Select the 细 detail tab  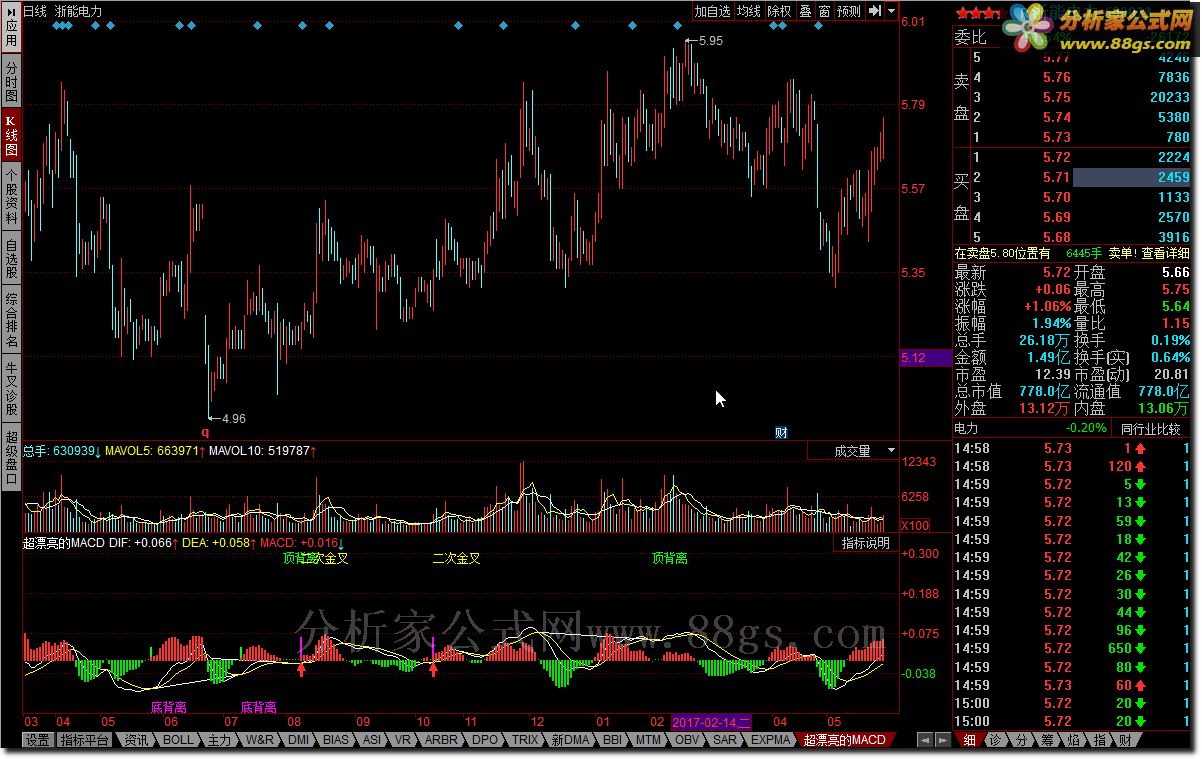(x=969, y=740)
